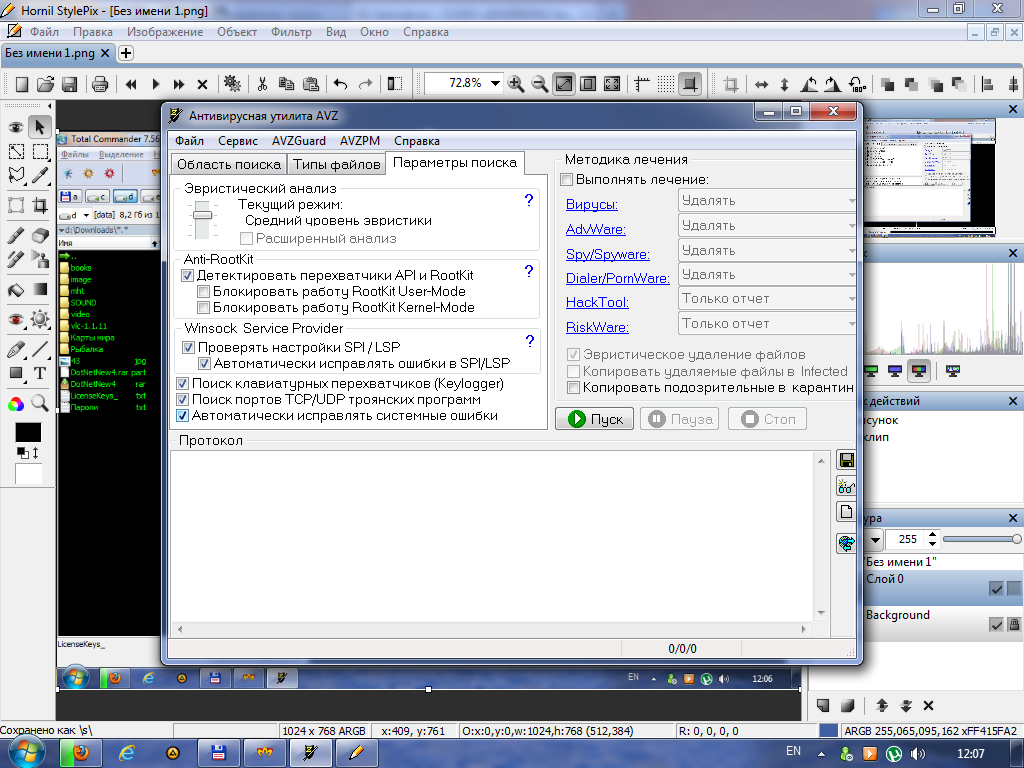Open blend mode dropdown beside 255 opacity

[876, 539]
